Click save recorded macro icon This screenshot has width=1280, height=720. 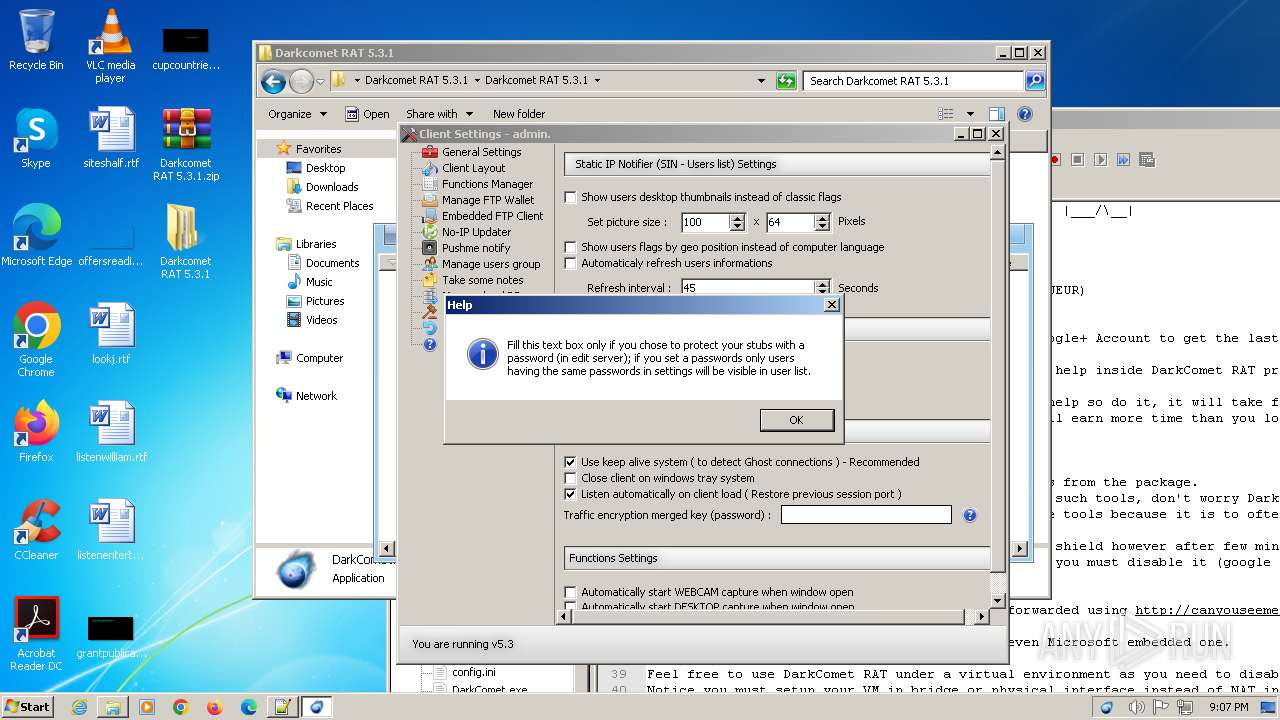click(1147, 159)
